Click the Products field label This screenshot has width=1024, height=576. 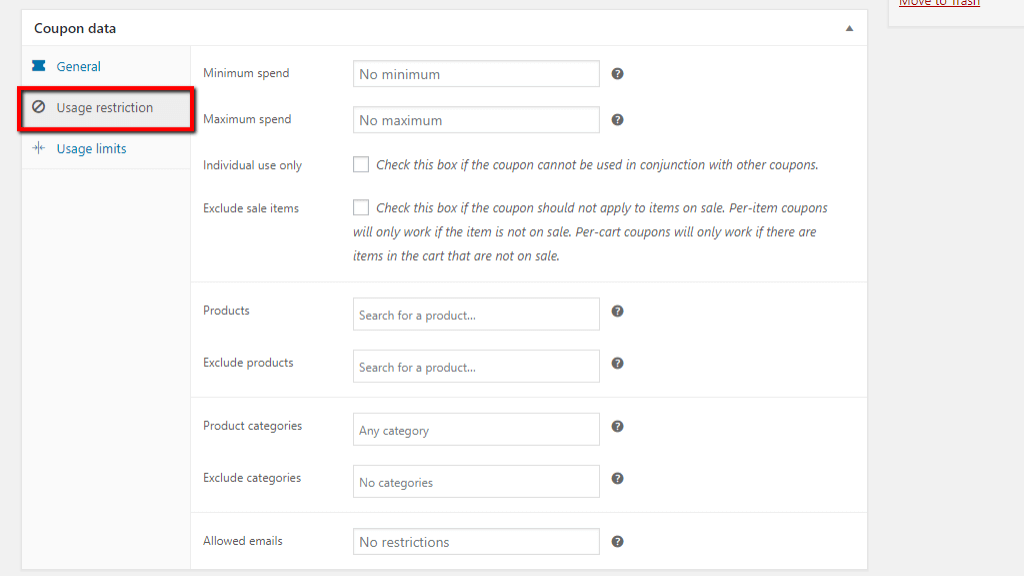(226, 310)
